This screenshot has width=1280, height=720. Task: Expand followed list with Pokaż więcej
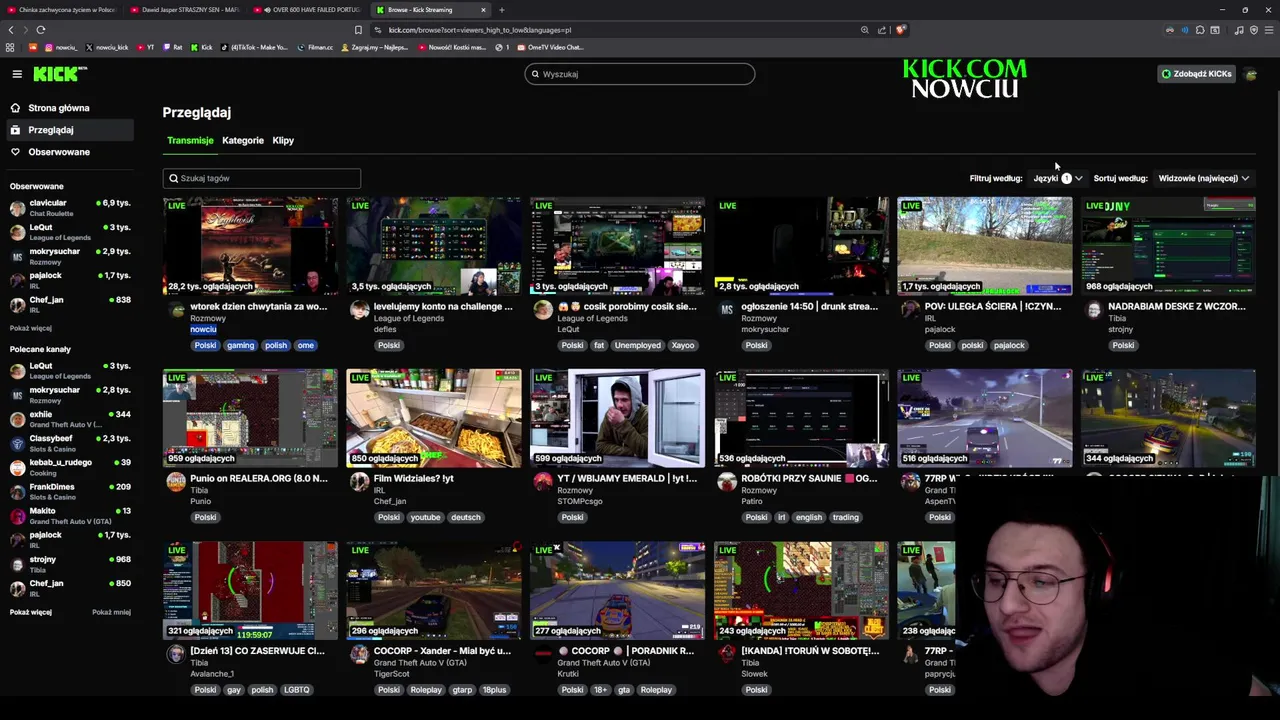click(31, 328)
